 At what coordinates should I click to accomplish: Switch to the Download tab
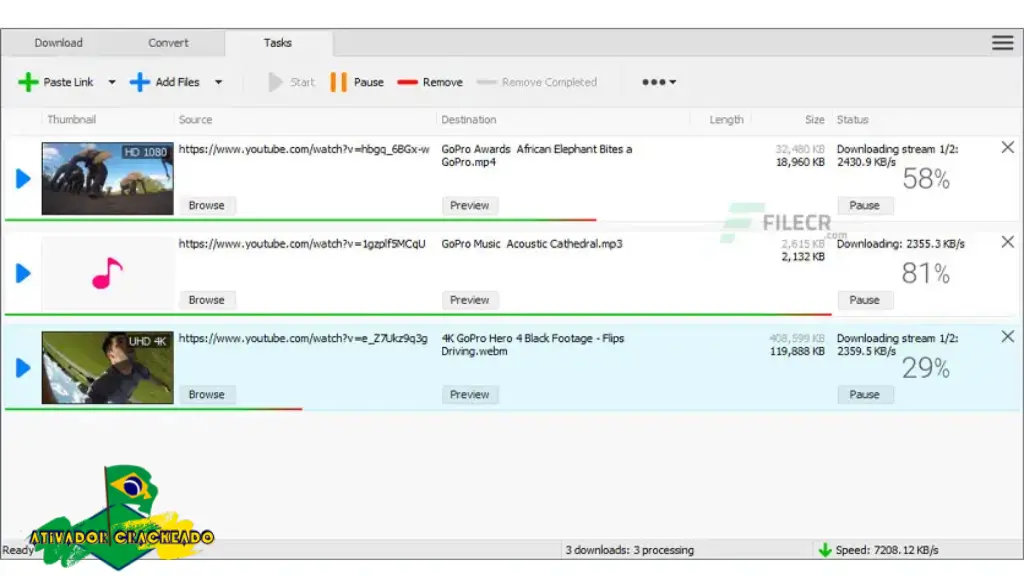click(59, 43)
